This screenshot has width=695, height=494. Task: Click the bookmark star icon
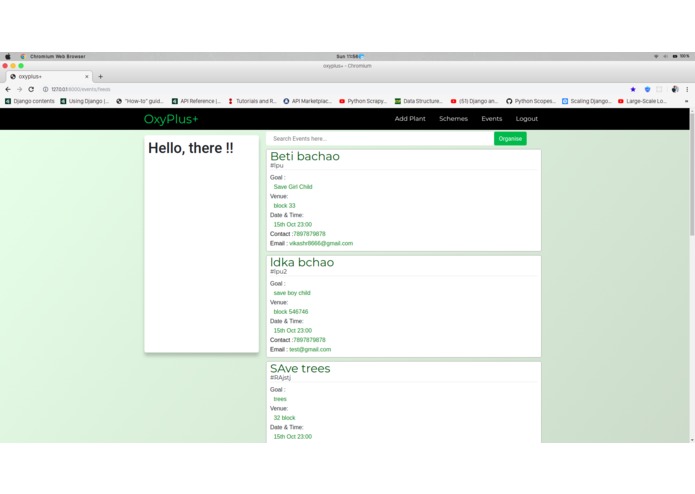point(633,89)
